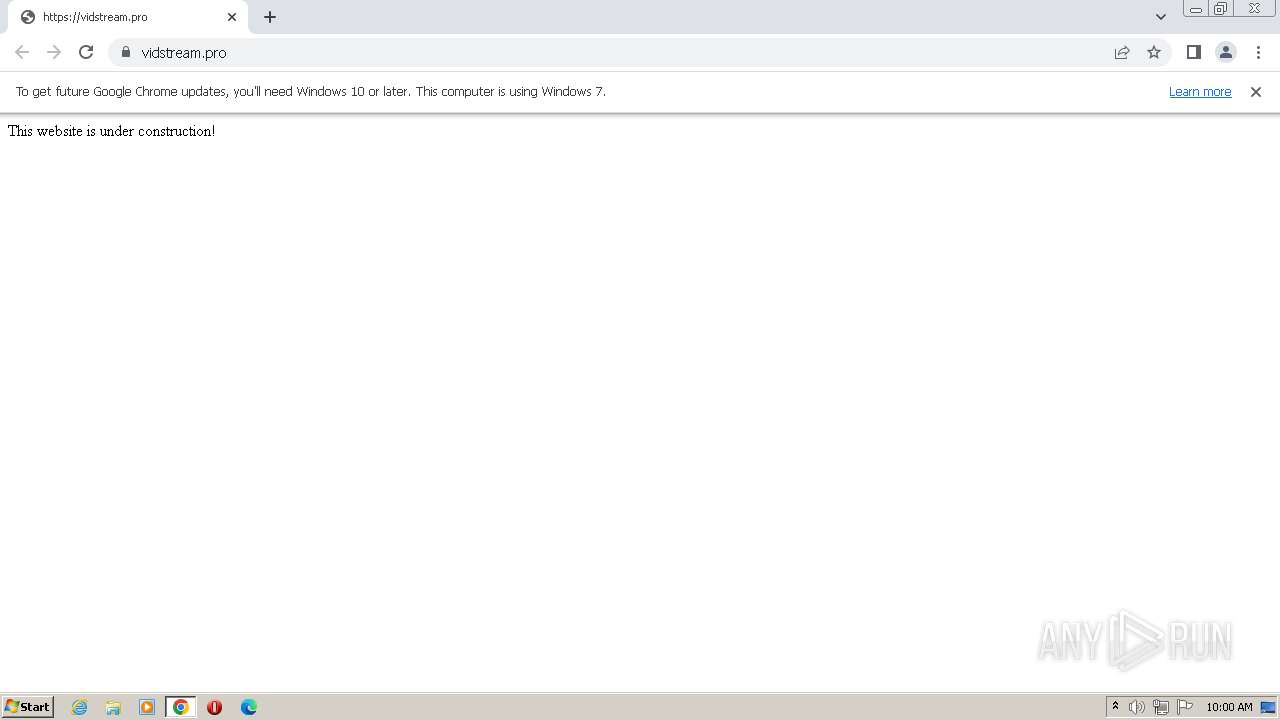Select the https://vidstream.pro tab
The height and width of the screenshot is (720, 1280).
(x=127, y=17)
